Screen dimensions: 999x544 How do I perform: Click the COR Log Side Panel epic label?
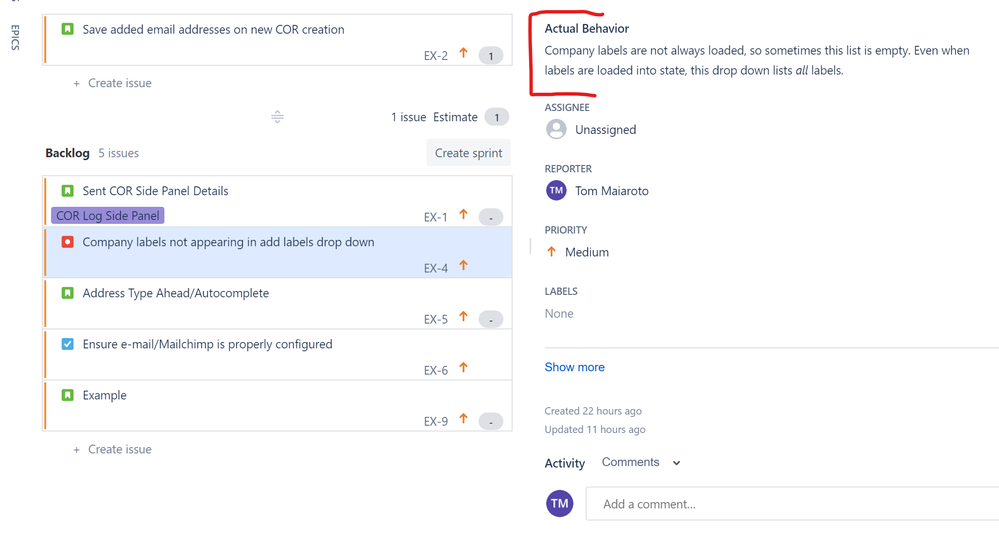click(x=108, y=216)
